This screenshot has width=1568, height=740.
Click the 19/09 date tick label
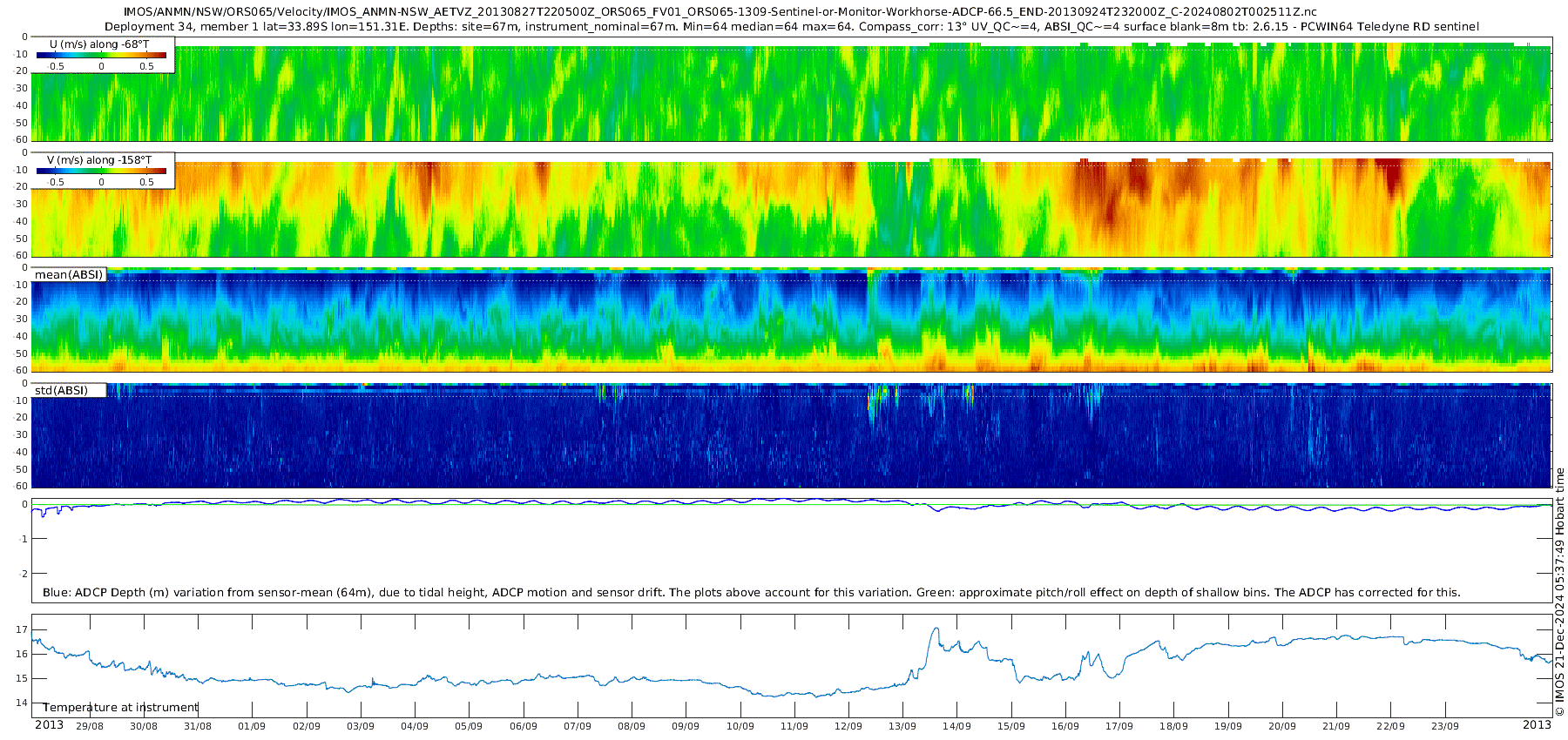1228,726
